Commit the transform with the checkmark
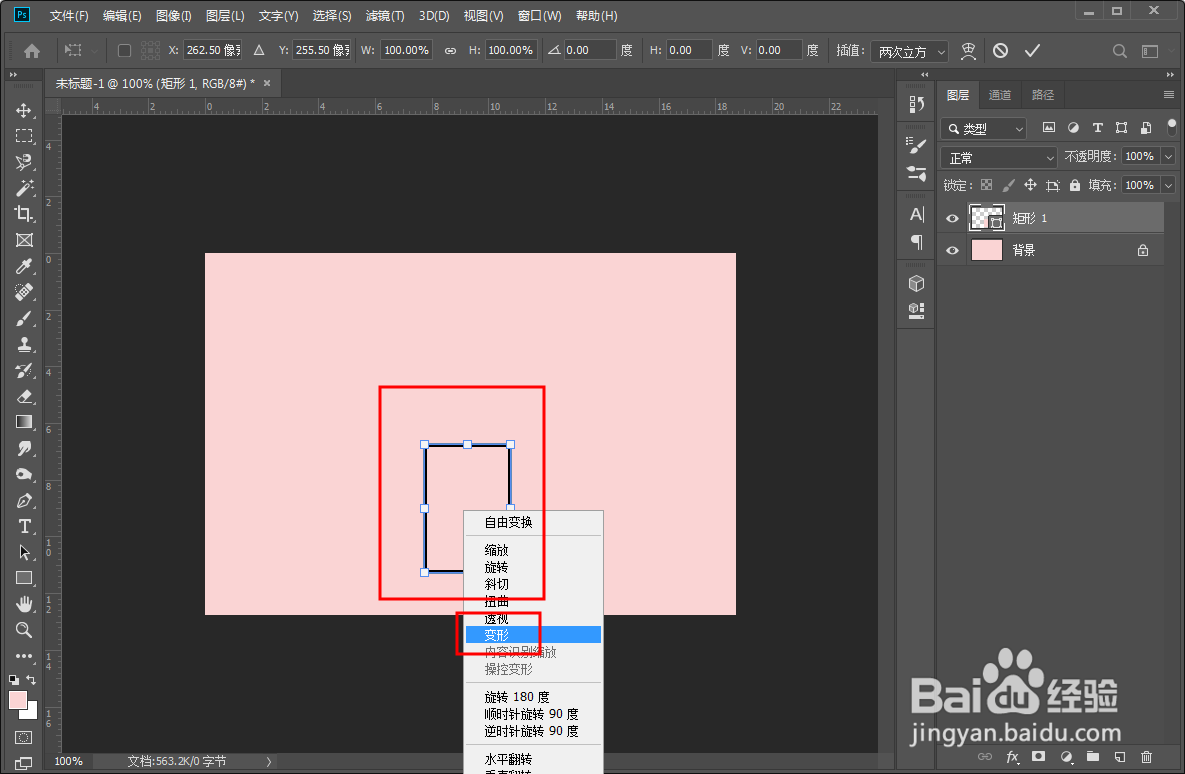The image size is (1185, 774). tap(1032, 51)
